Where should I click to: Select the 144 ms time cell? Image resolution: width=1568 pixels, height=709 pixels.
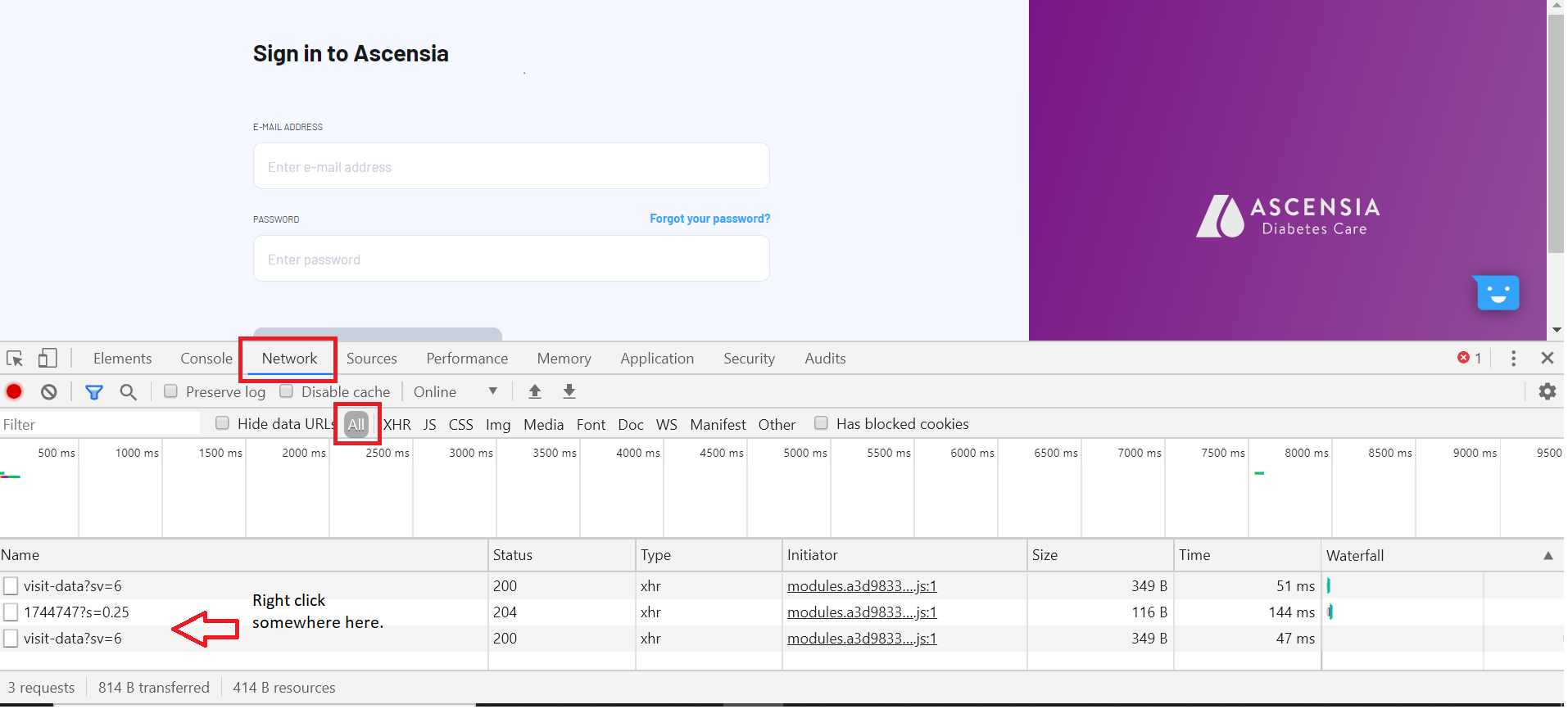tap(1248, 612)
